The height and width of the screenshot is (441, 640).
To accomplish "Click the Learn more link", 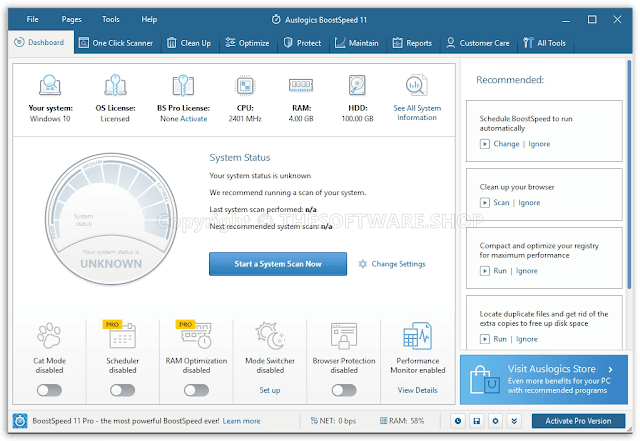I will 241,421.
